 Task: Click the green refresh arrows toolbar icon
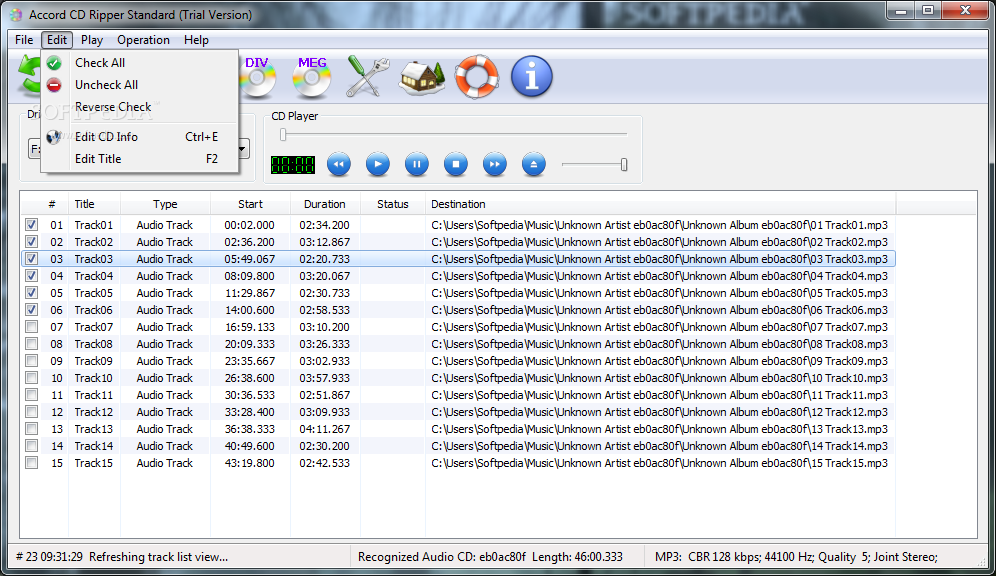(x=29, y=76)
